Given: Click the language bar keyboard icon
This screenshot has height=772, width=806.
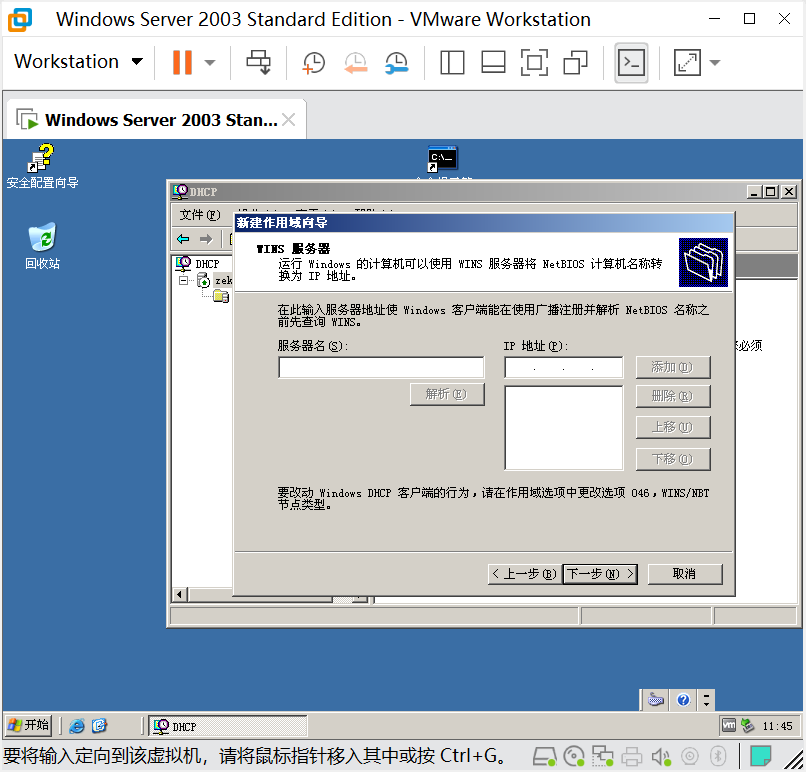Looking at the screenshot, I should coord(656,700).
